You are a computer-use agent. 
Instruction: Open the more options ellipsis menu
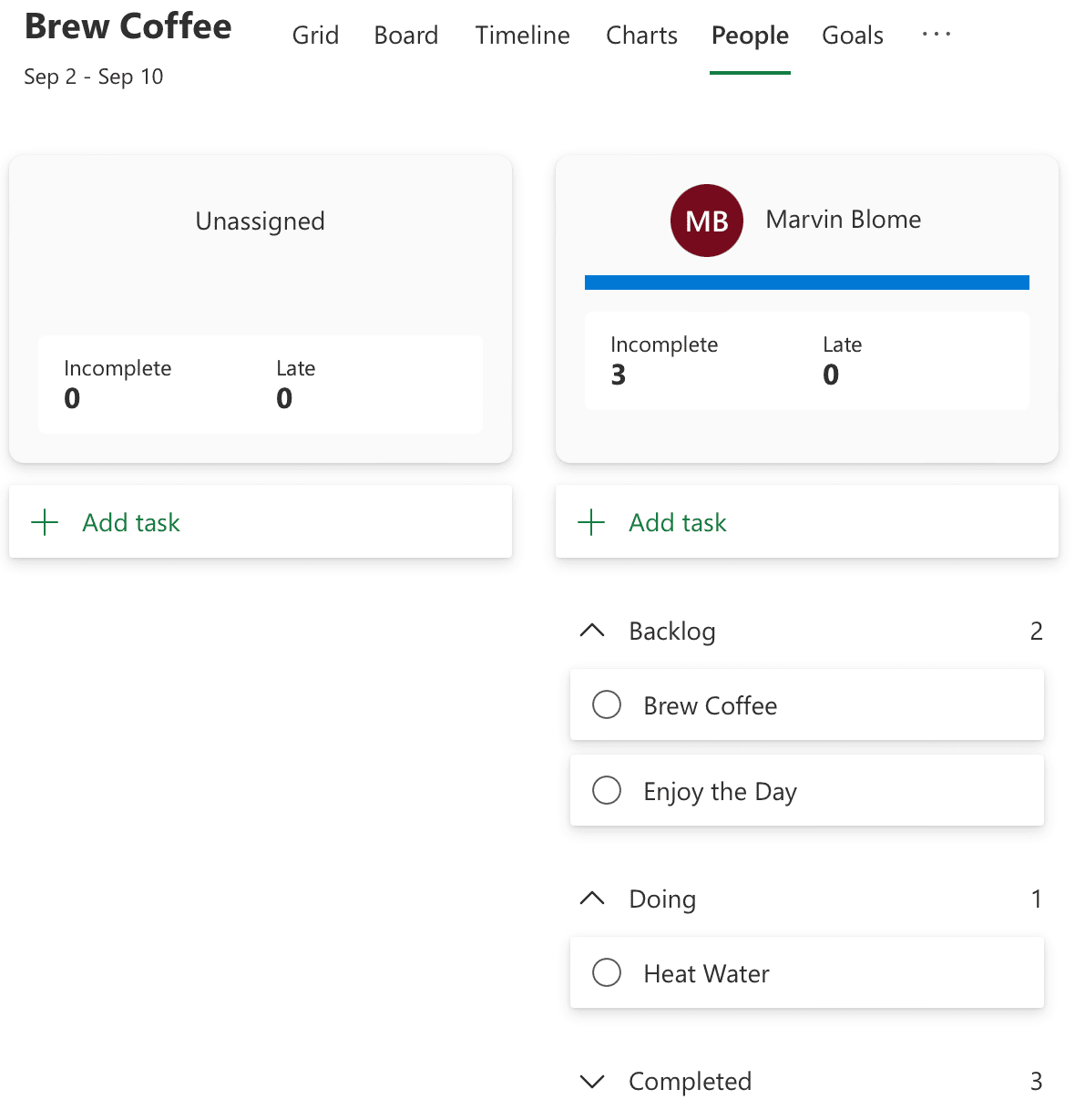coord(936,35)
